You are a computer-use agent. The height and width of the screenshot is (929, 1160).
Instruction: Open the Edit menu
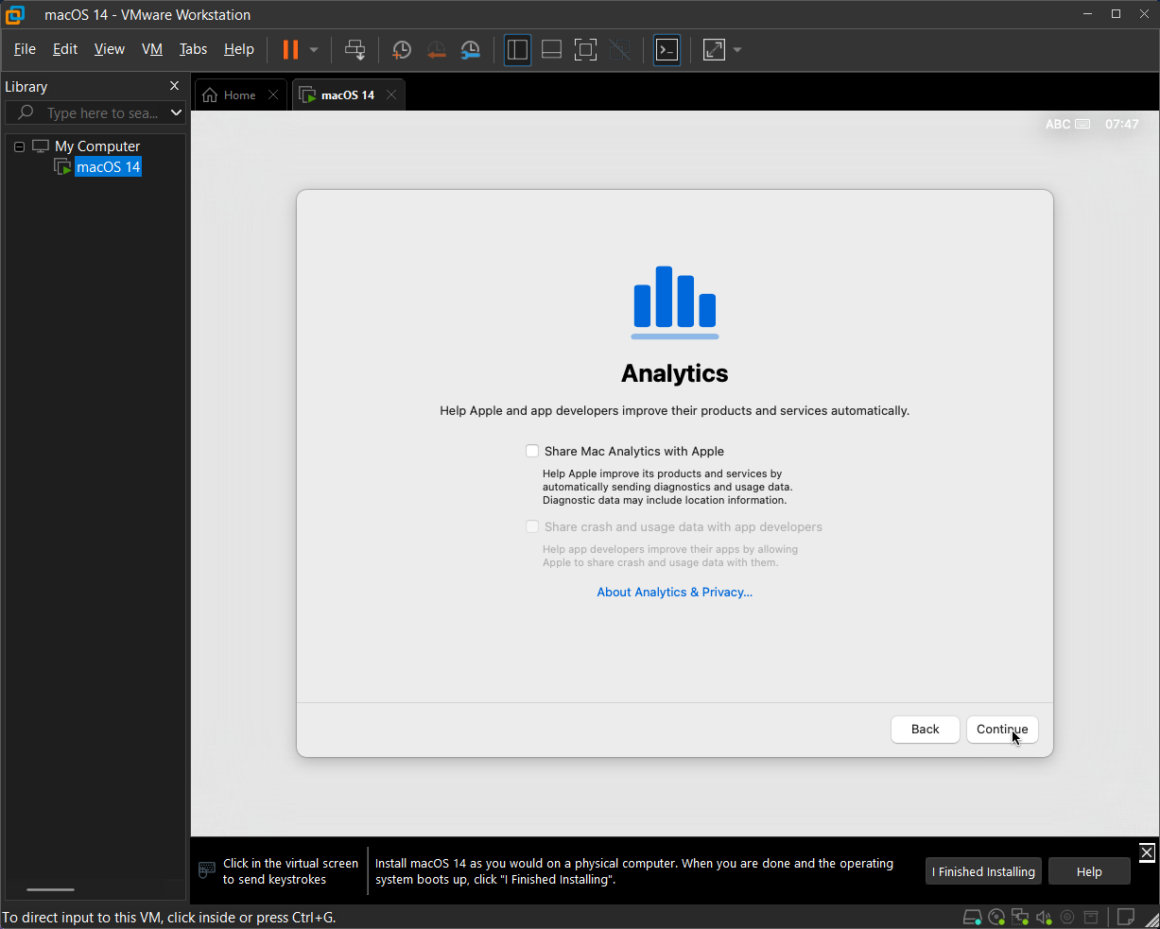coord(65,50)
